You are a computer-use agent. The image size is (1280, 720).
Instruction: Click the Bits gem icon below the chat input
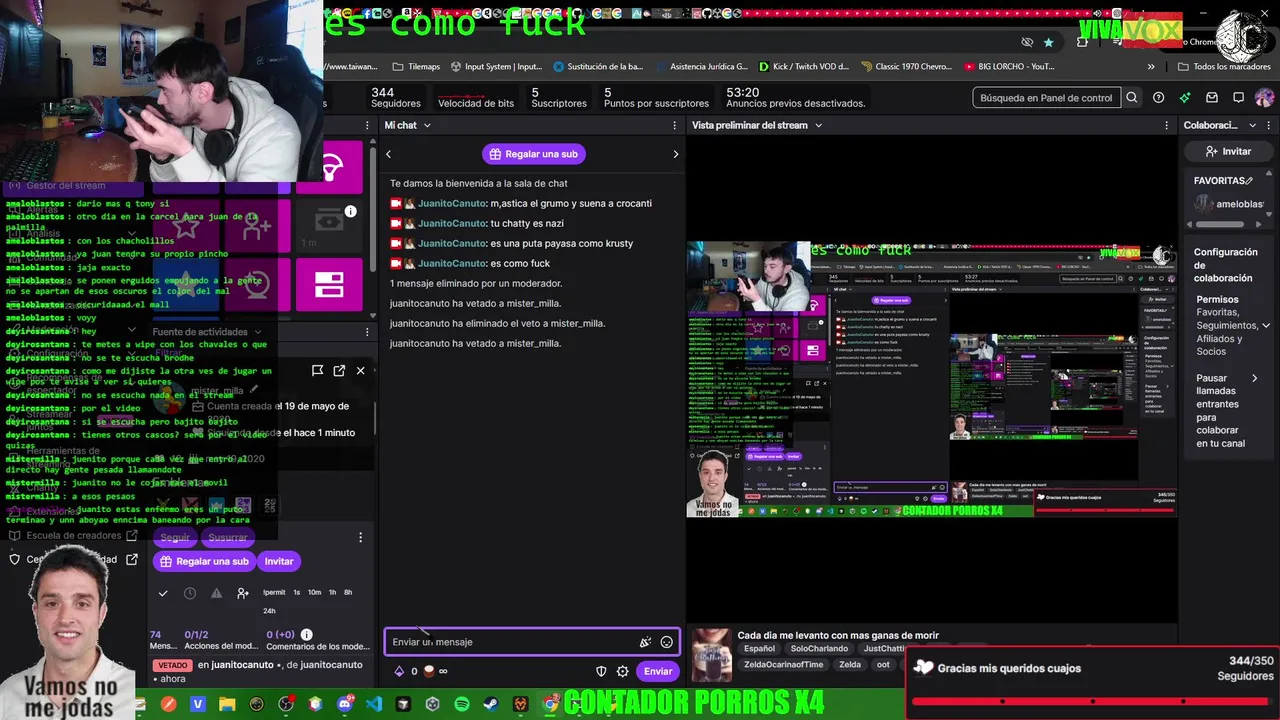tap(399, 671)
